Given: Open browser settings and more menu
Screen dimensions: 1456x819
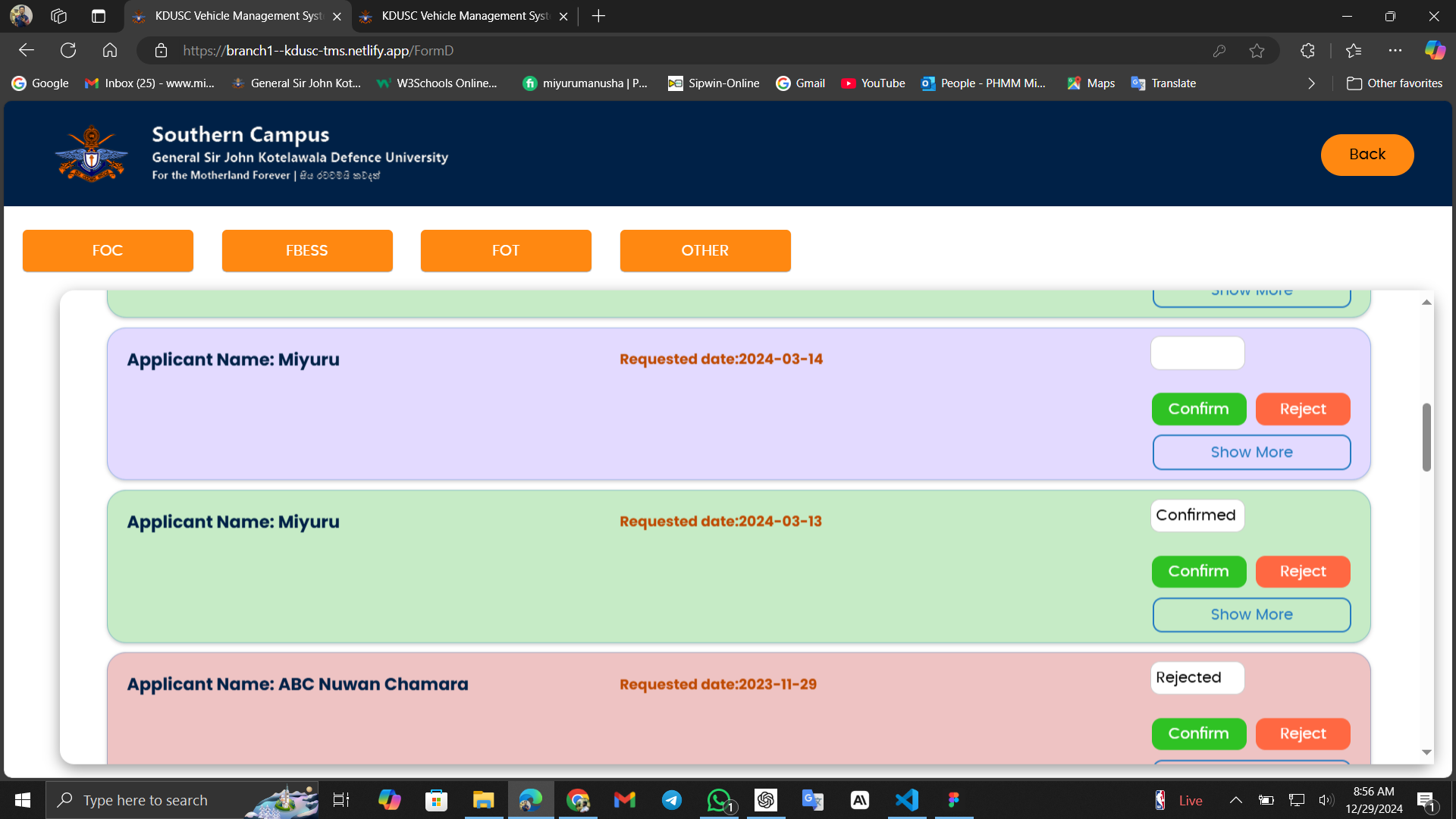Looking at the screenshot, I should (1395, 51).
